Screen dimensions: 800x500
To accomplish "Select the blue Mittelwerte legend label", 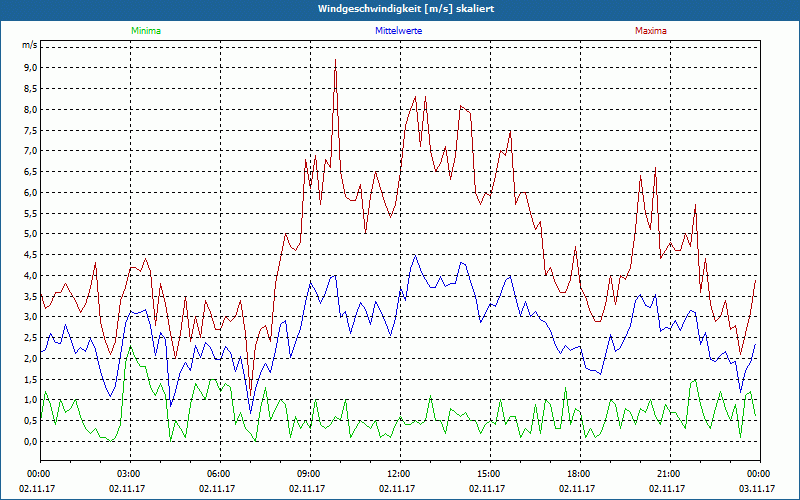I will tap(398, 31).
